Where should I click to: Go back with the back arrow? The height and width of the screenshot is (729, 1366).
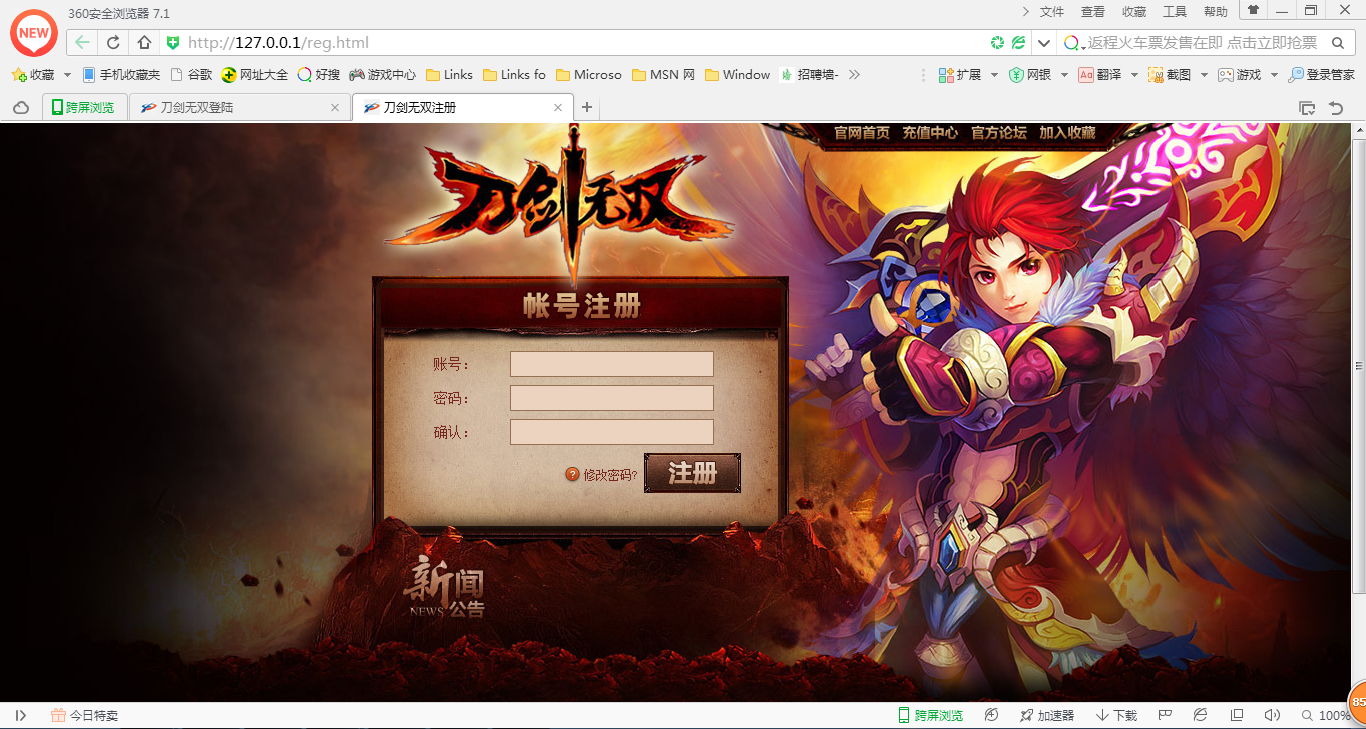click(82, 43)
